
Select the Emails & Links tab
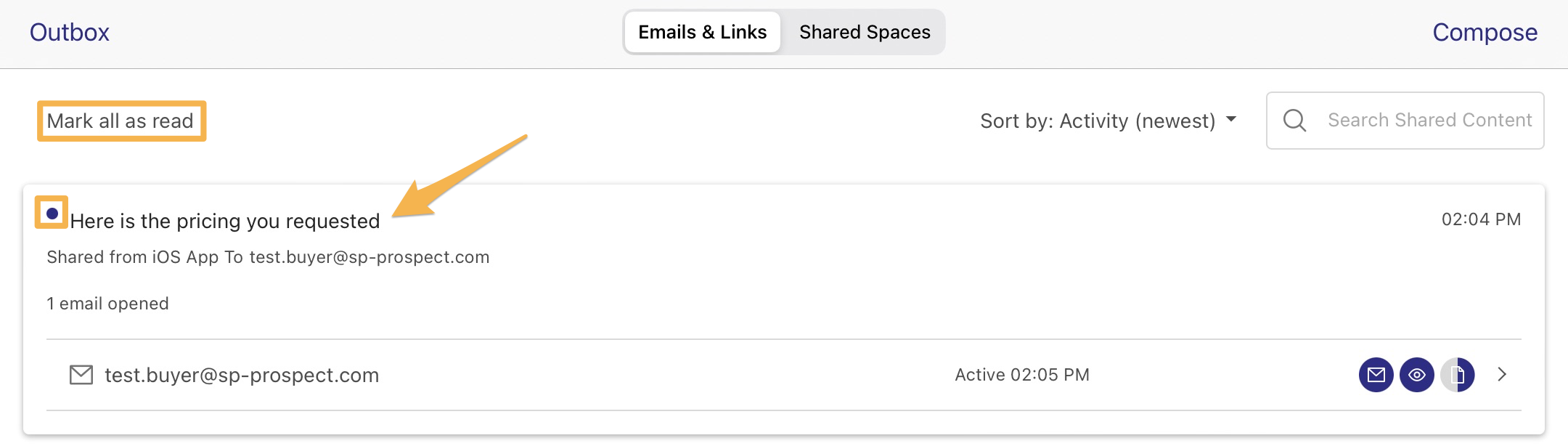point(703,32)
